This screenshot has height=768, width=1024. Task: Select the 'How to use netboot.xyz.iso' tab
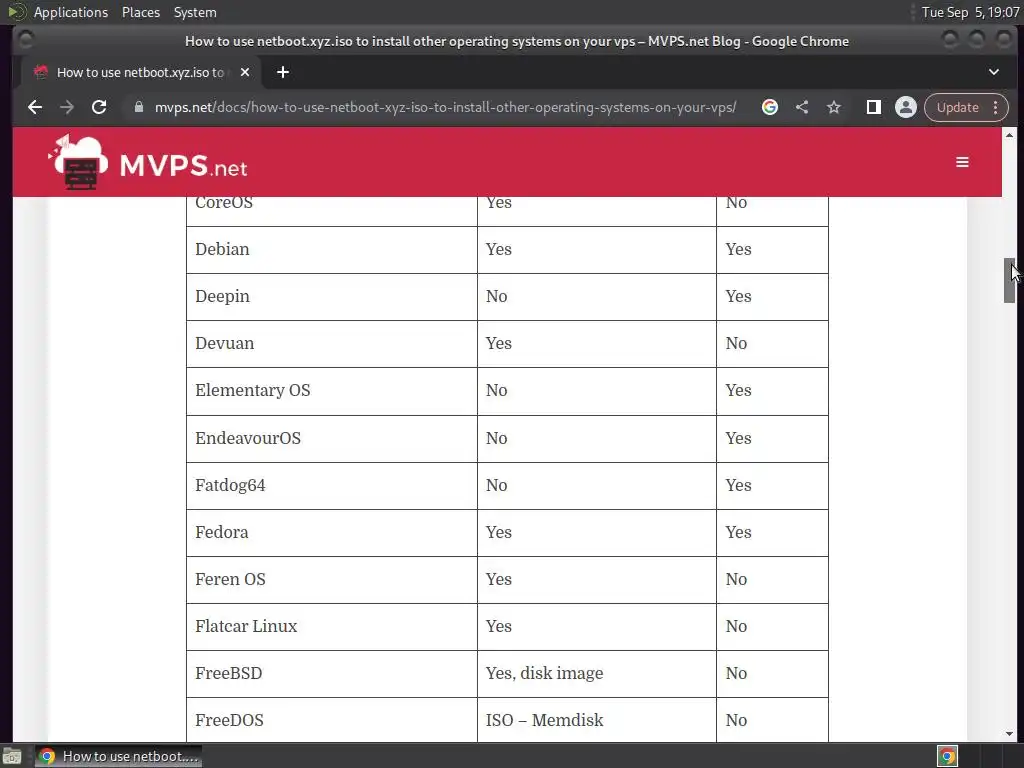pos(140,72)
